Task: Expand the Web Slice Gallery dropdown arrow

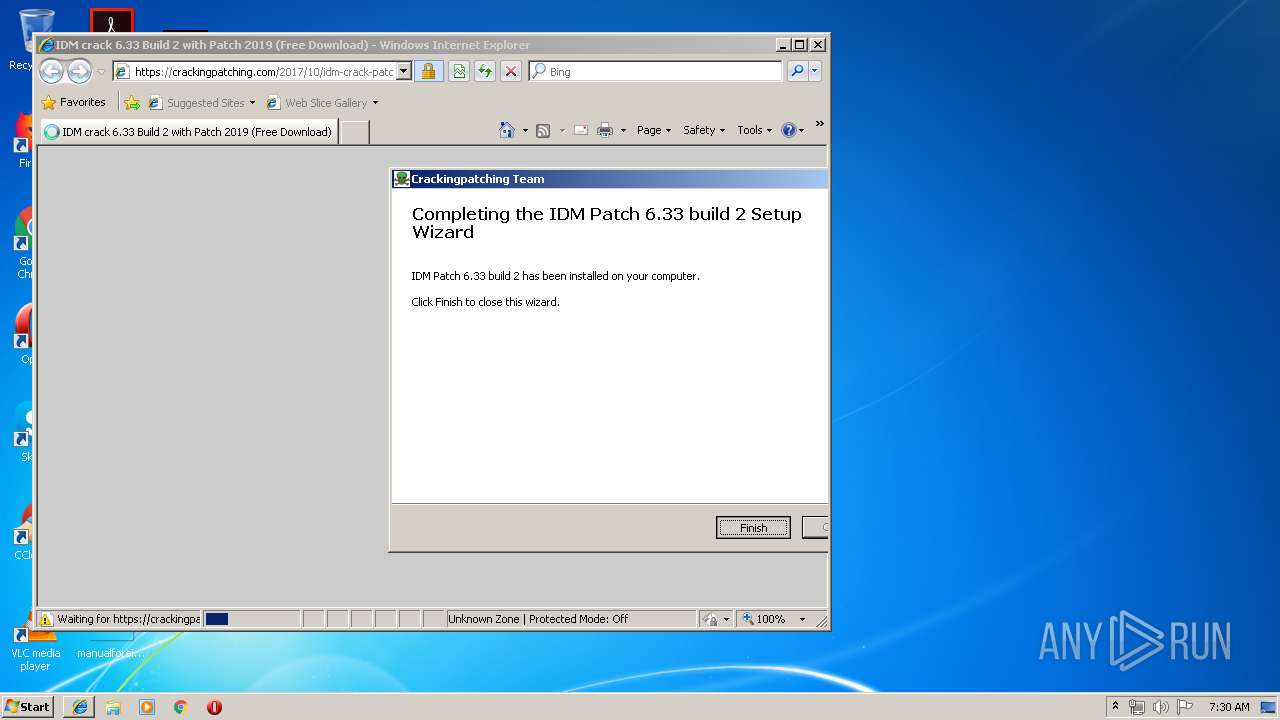Action: tap(375, 103)
